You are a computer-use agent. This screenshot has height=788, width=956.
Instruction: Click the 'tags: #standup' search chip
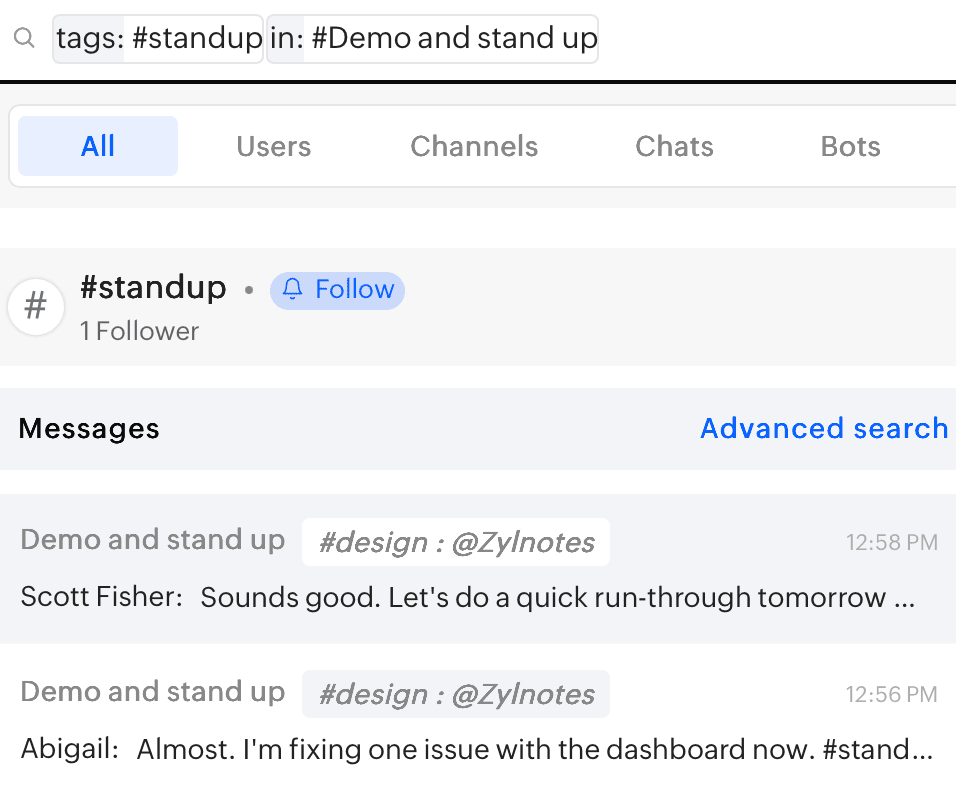pos(158,38)
